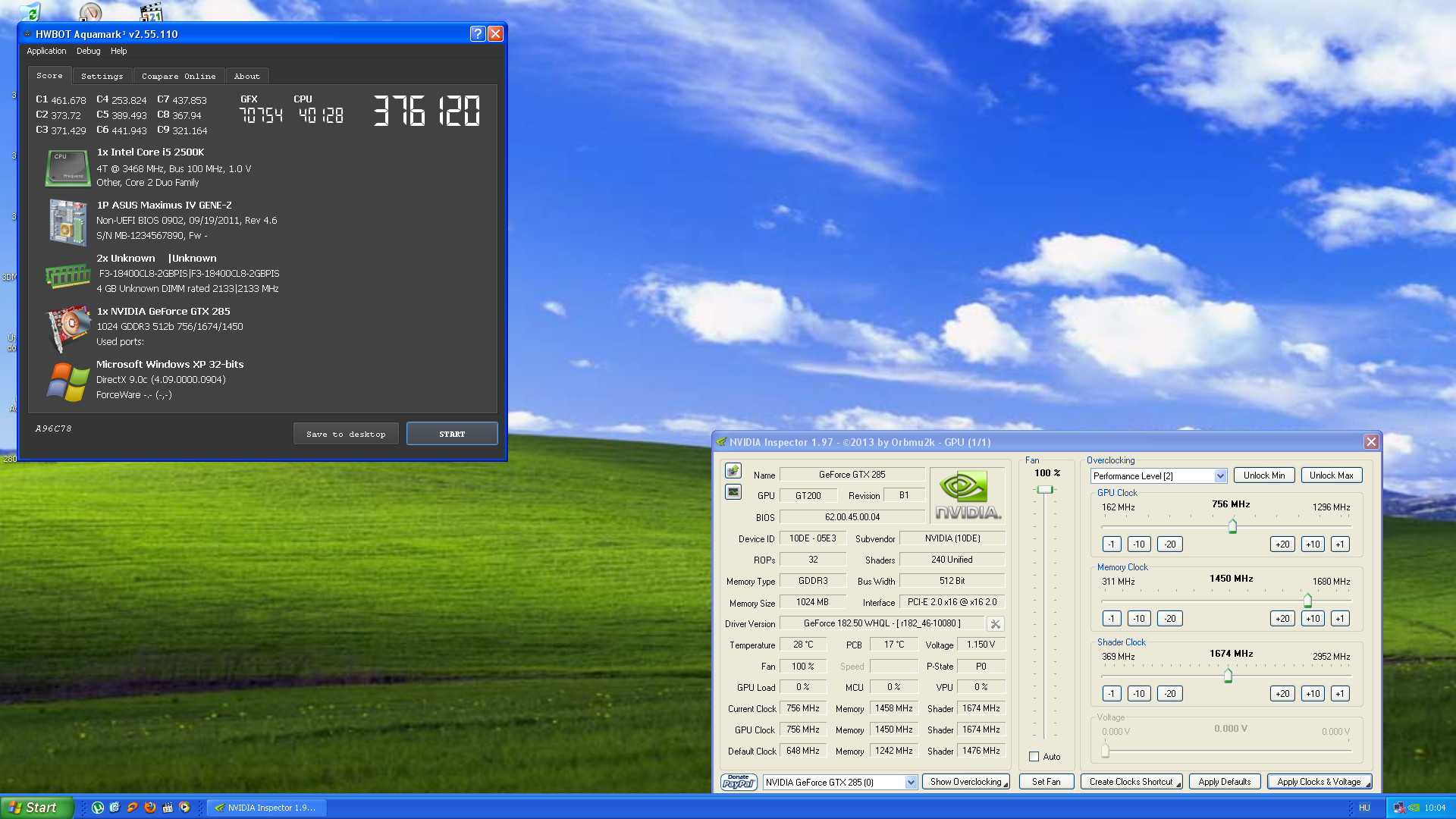1456x819 pixels.
Task: Increase GPU Clock by +20
Action: (x=1282, y=544)
